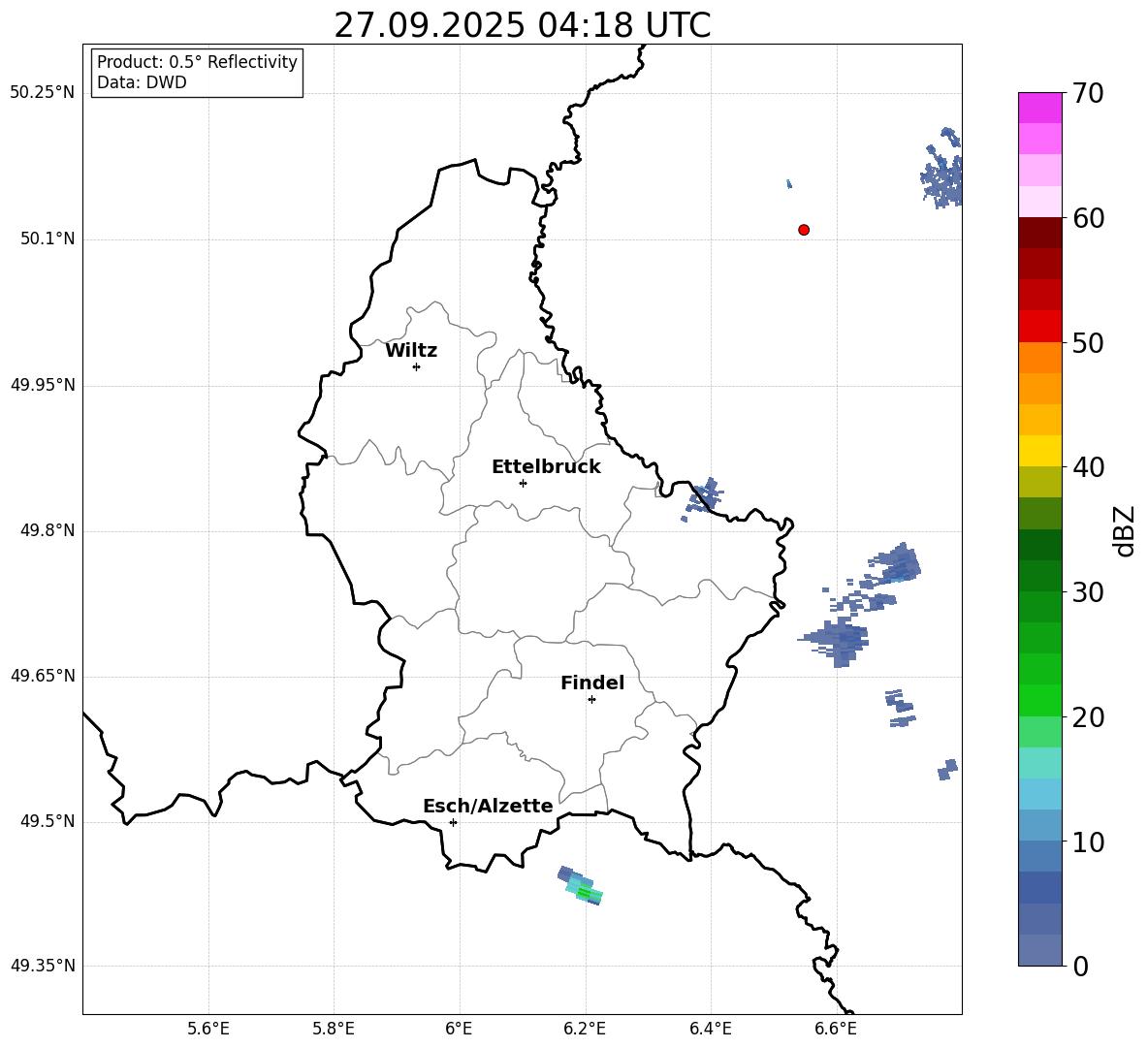Image resolution: width=1148 pixels, height=1048 pixels.
Task: Click the green-cyan echo south of Luxembourg
Action: (x=580, y=885)
